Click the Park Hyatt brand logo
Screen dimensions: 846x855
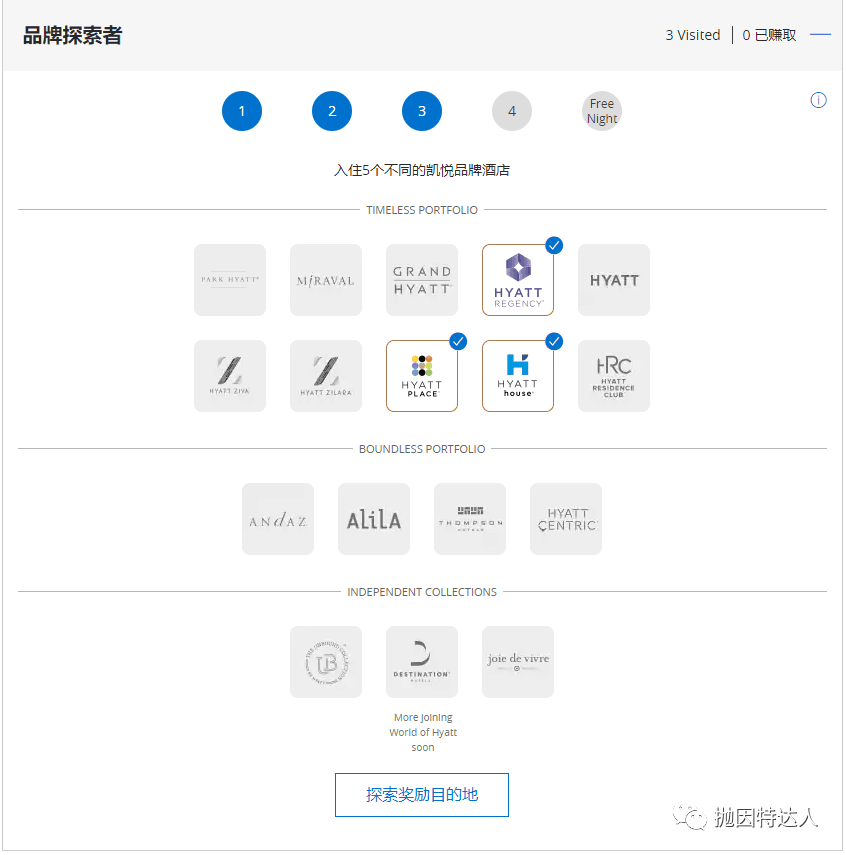point(230,280)
